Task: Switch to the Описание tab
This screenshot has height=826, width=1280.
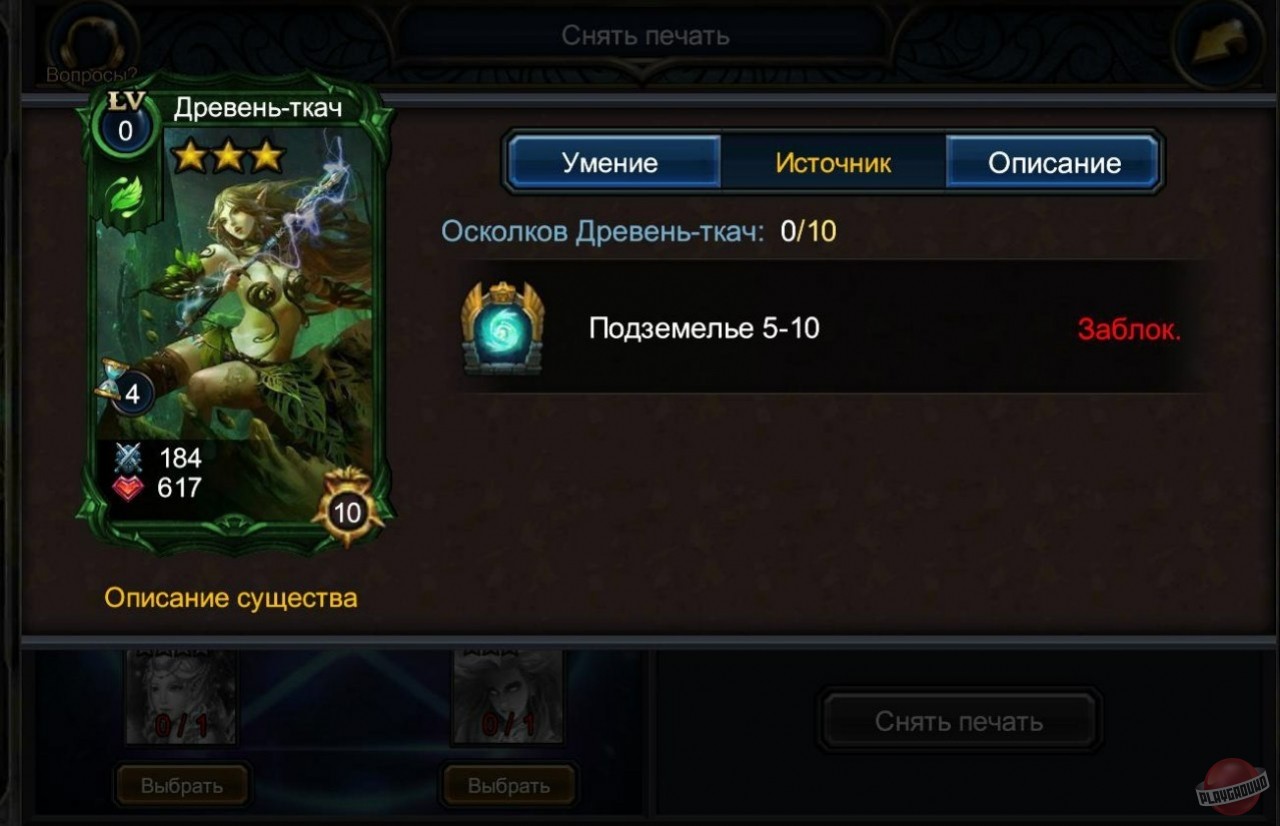Action: (1054, 163)
